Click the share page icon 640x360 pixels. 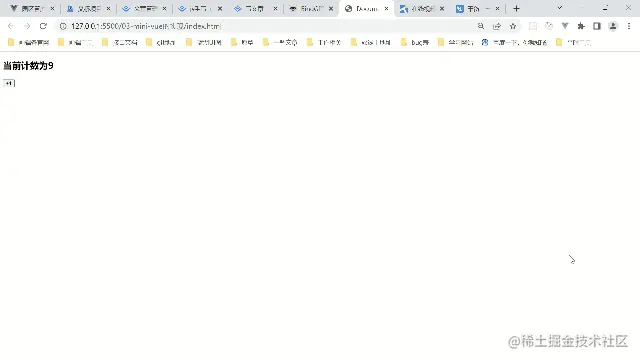(x=497, y=26)
